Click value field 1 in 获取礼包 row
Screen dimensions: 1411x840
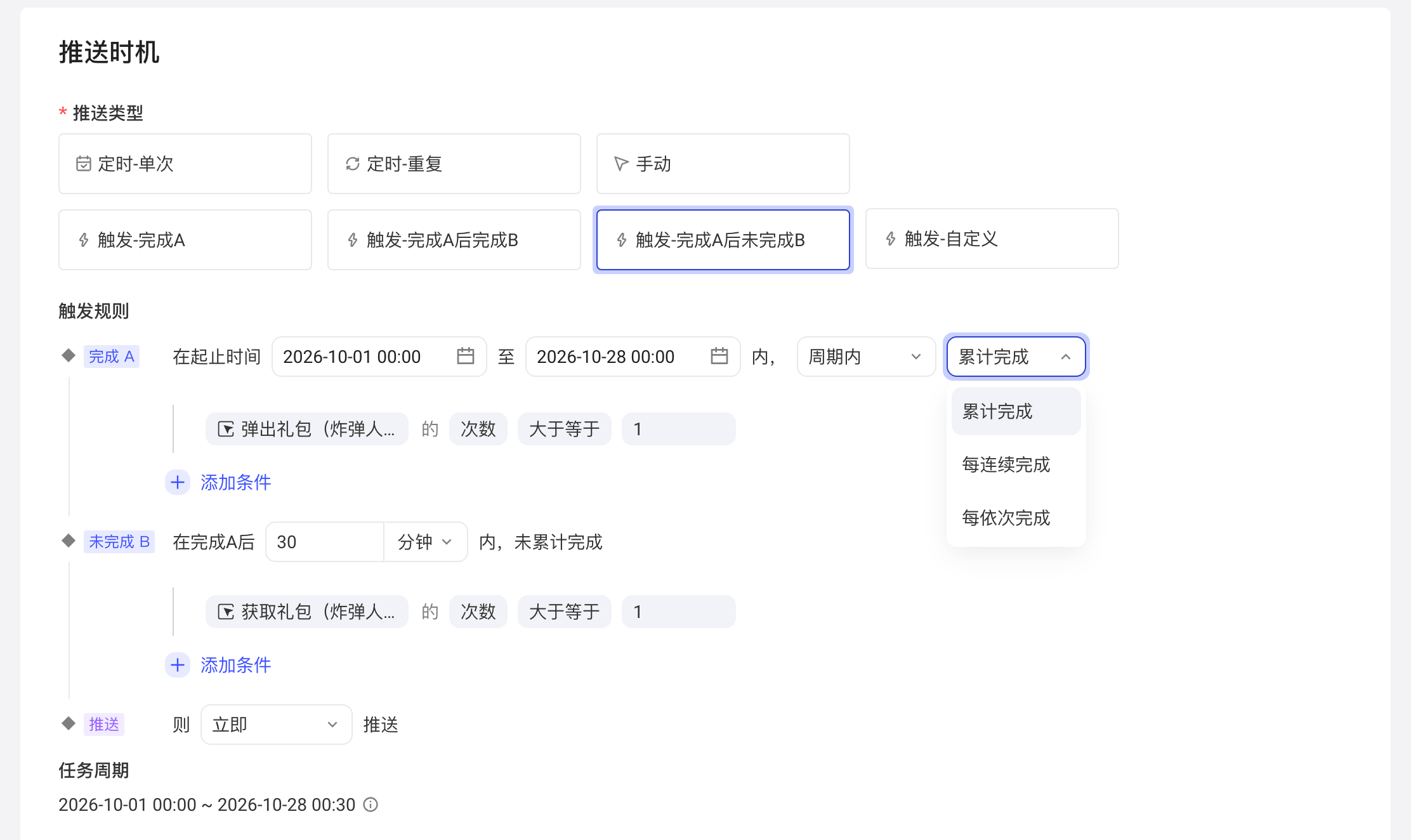[679, 612]
